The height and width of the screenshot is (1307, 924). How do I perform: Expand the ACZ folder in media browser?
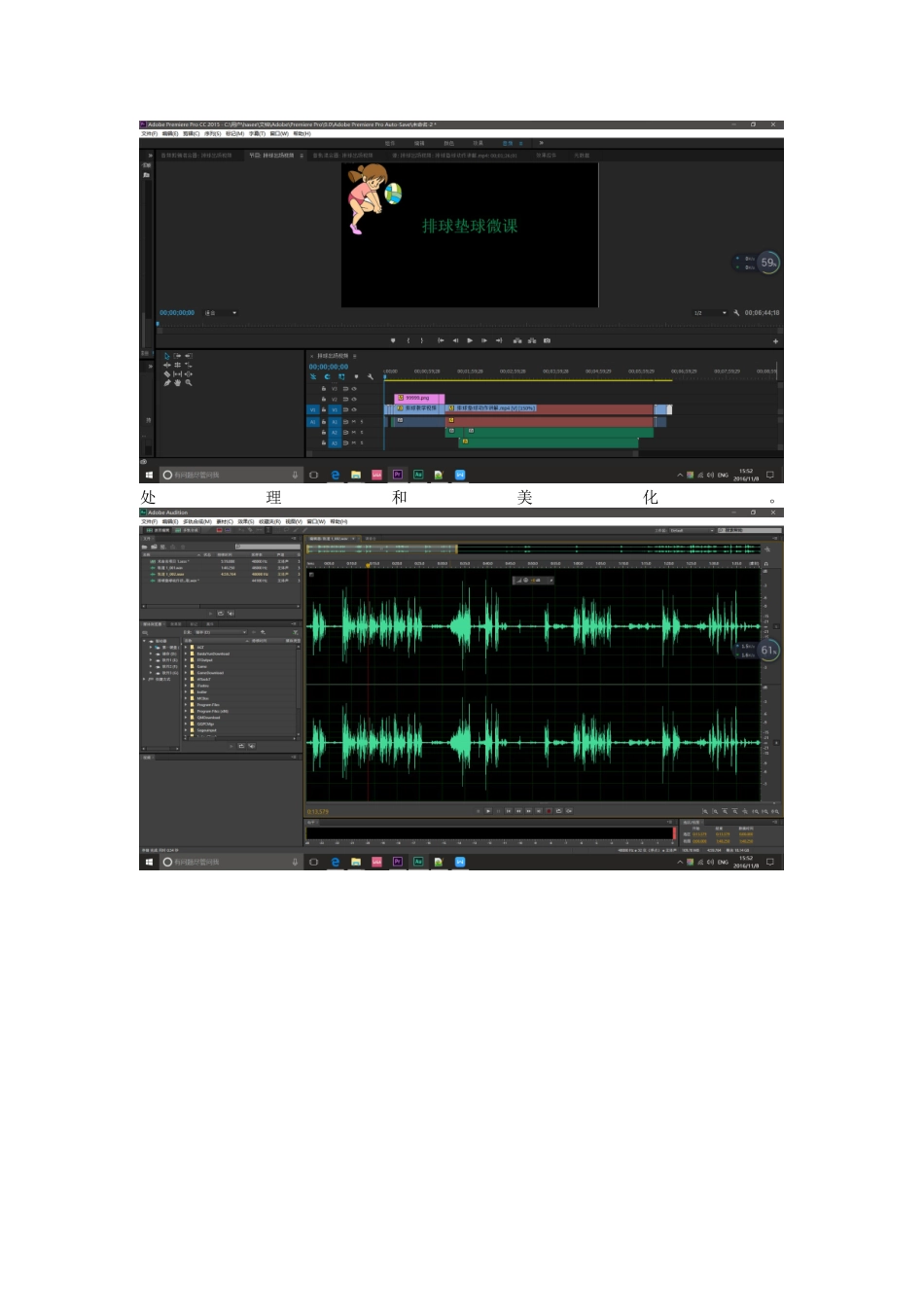[x=186, y=648]
